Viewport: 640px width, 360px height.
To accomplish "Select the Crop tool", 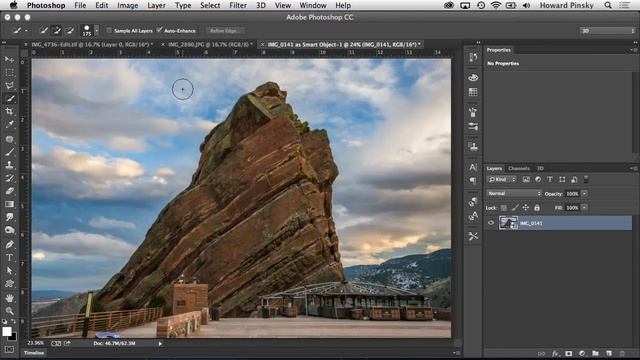I will [9, 111].
